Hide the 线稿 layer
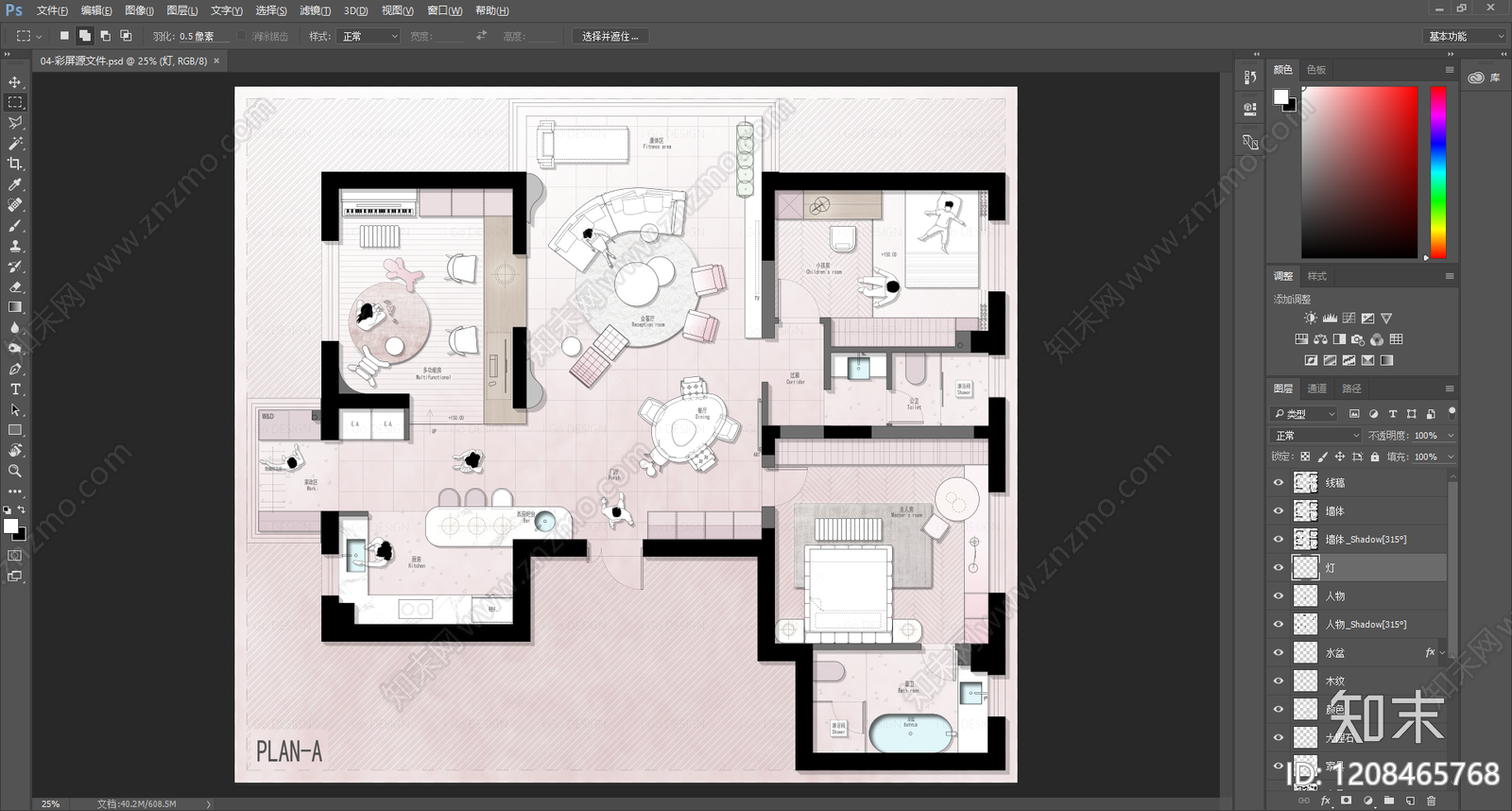The image size is (1512, 811). point(1279,483)
